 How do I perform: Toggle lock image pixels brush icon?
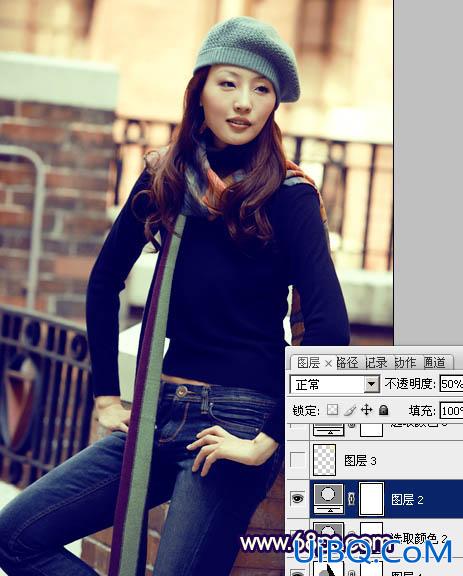[x=349, y=410]
